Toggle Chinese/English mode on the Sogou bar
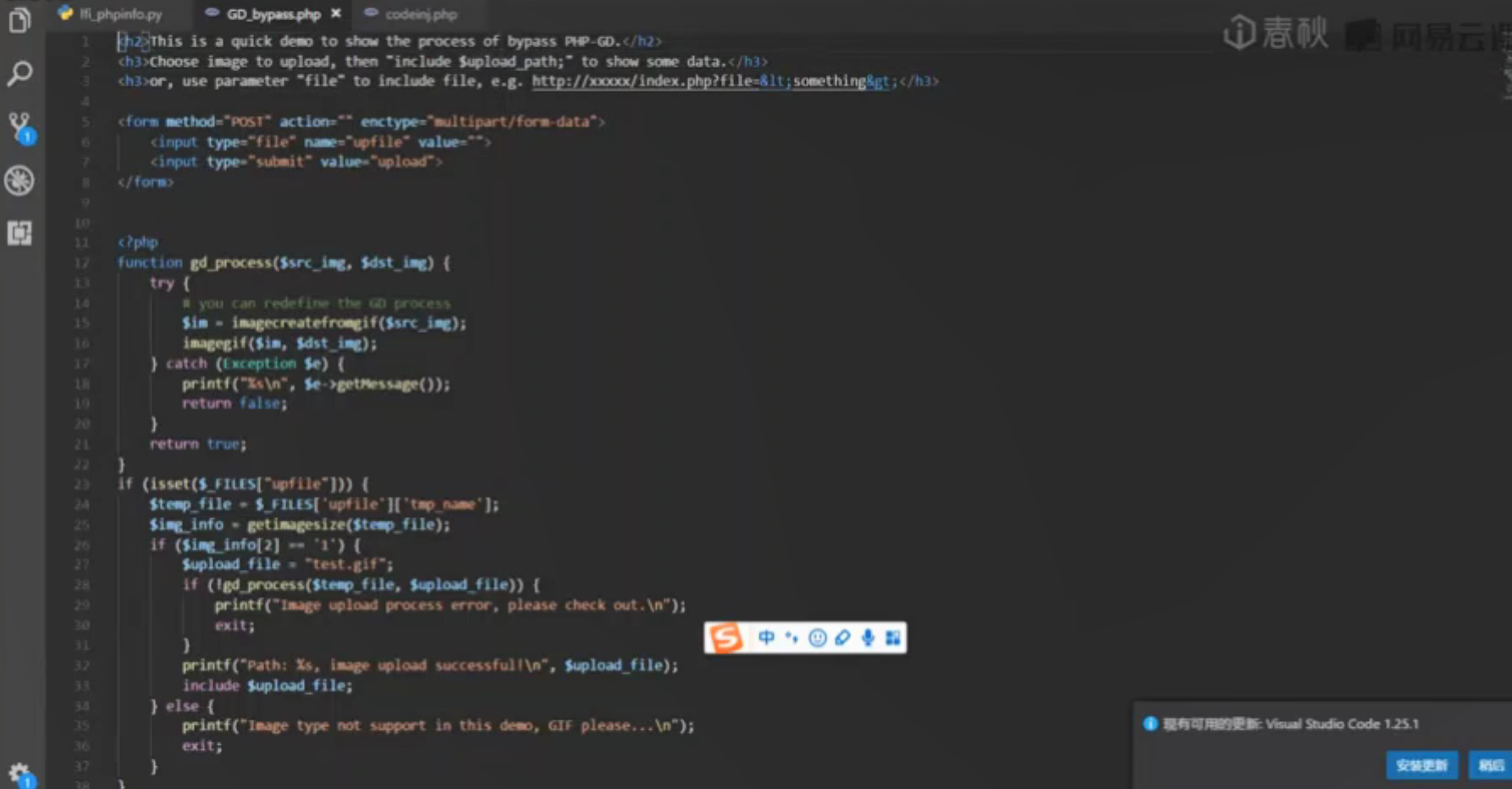Viewport: 1512px width, 789px height. pos(766,637)
